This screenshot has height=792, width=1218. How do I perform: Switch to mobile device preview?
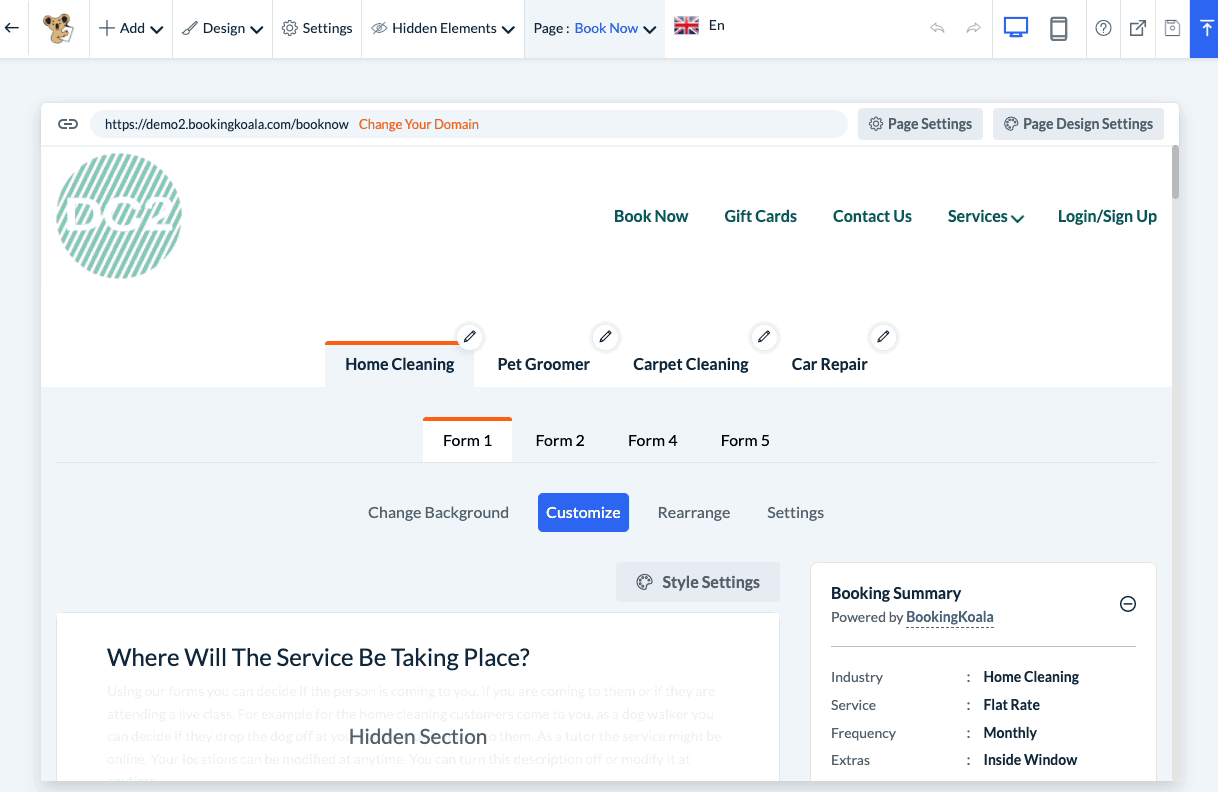pyautogui.click(x=1059, y=28)
